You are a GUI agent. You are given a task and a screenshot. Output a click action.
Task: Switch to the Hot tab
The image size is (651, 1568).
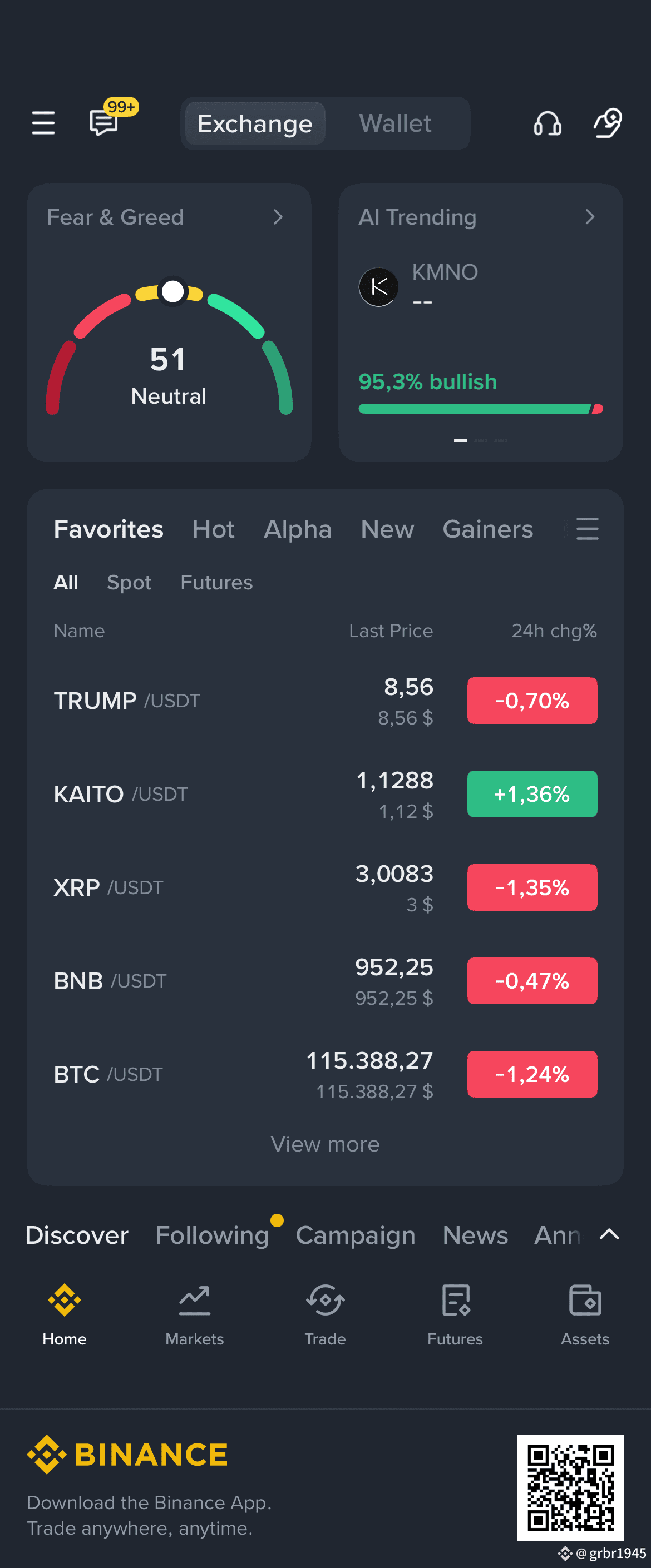pos(213,529)
